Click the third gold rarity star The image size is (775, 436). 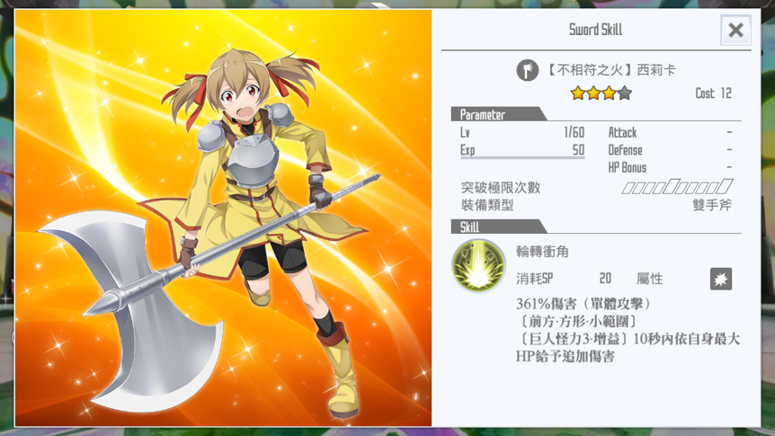tap(609, 93)
